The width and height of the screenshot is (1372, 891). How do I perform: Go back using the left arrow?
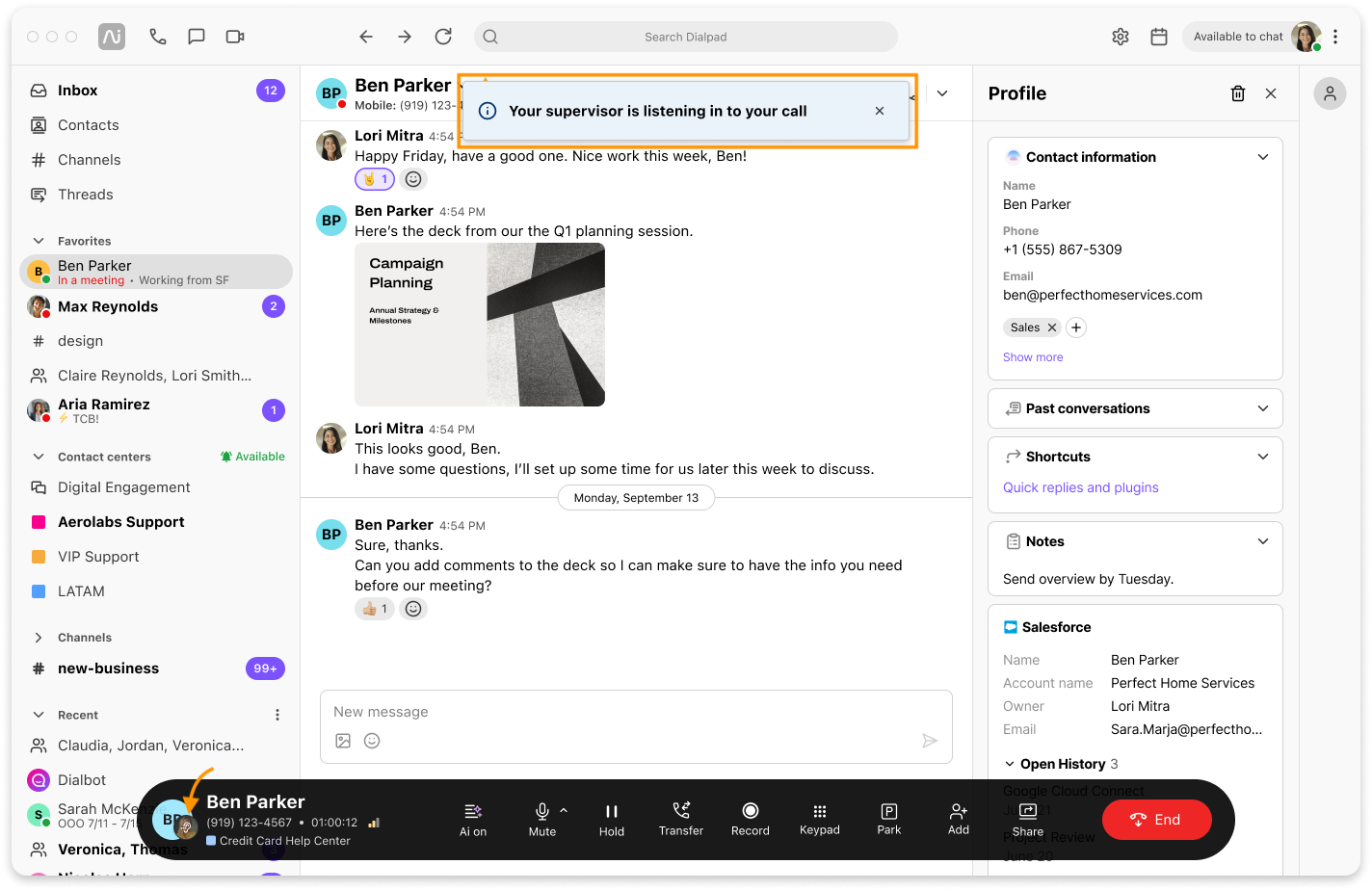pos(366,37)
